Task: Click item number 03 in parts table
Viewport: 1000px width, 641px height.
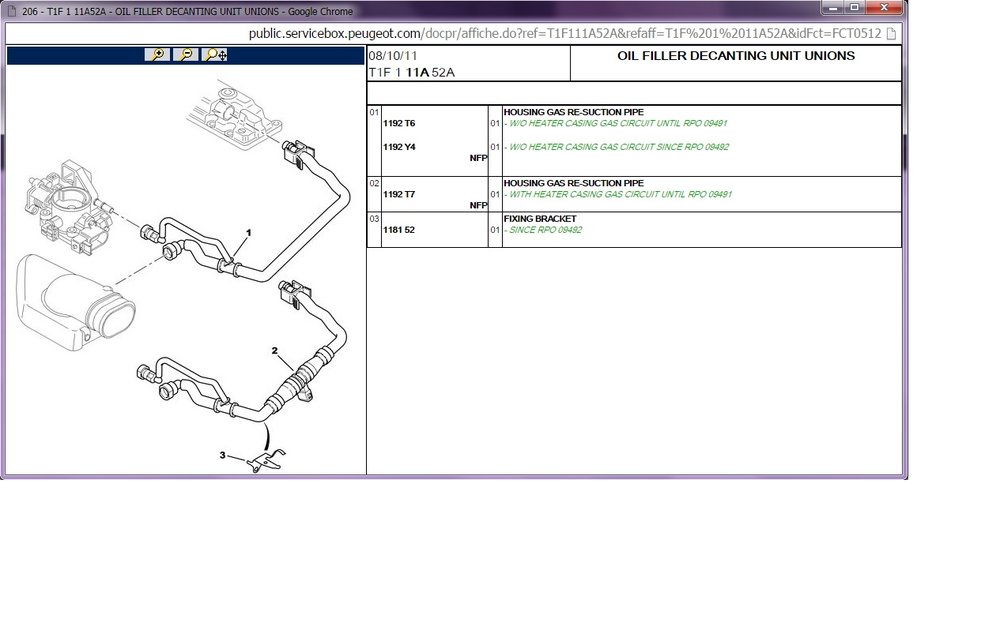Action: click(374, 219)
